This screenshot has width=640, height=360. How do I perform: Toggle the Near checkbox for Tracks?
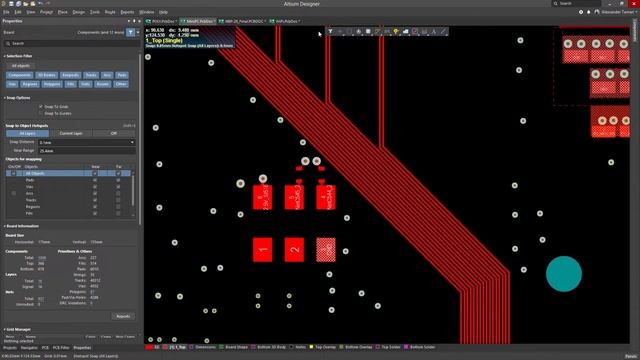point(95,200)
